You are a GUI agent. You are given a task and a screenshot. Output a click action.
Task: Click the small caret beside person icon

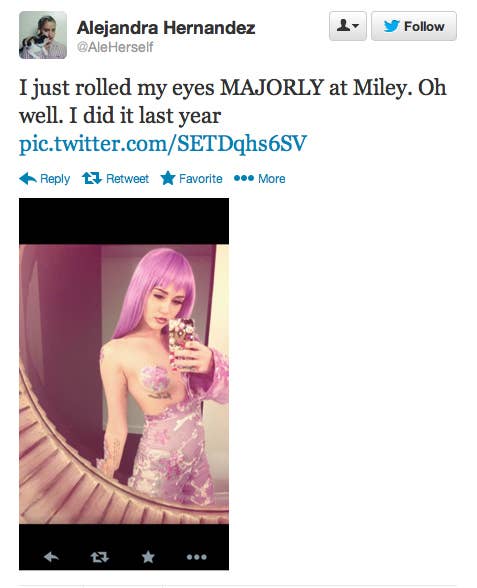(x=356, y=26)
